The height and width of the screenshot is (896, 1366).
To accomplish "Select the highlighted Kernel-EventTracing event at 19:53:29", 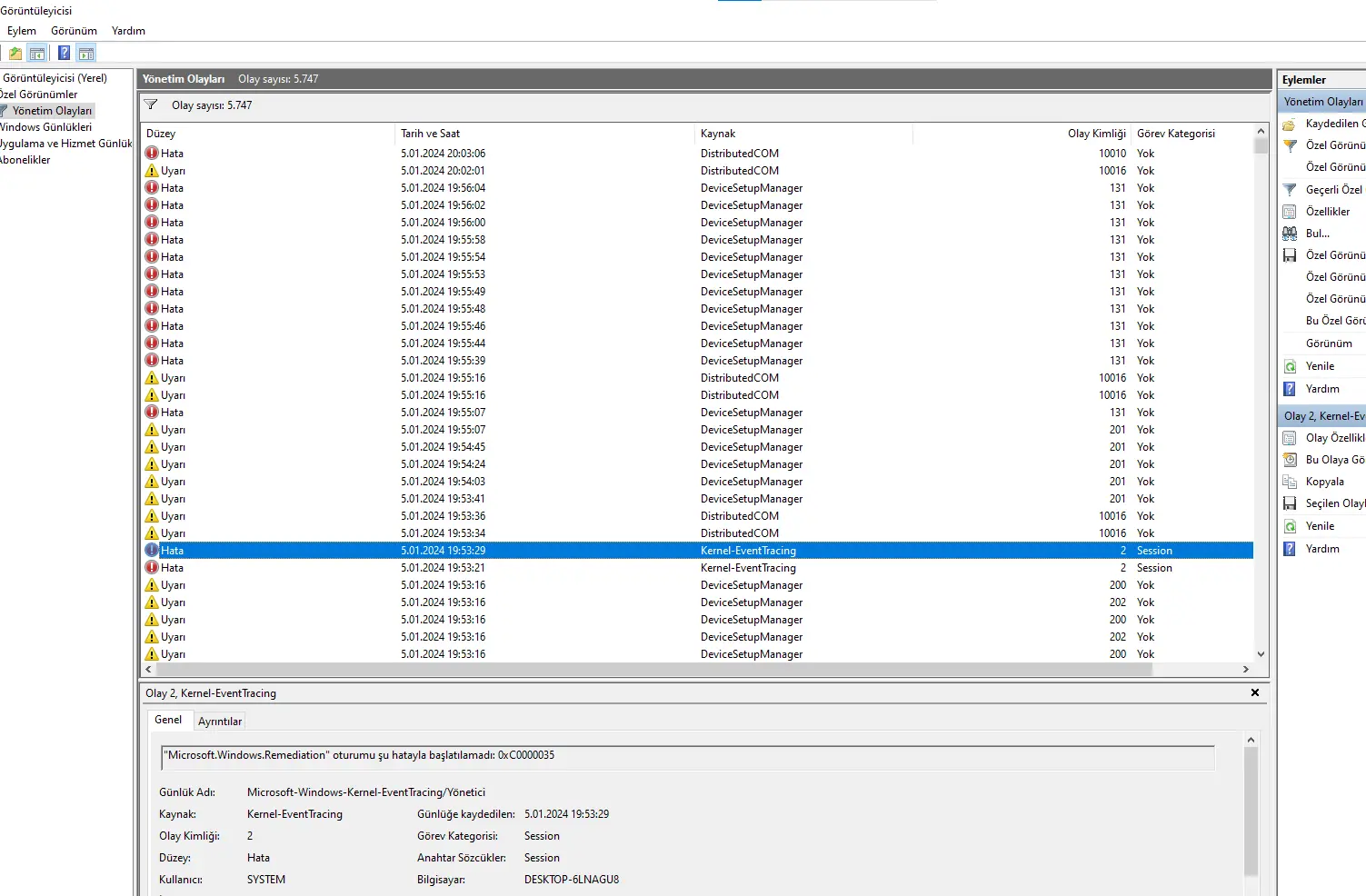I will [x=697, y=551].
